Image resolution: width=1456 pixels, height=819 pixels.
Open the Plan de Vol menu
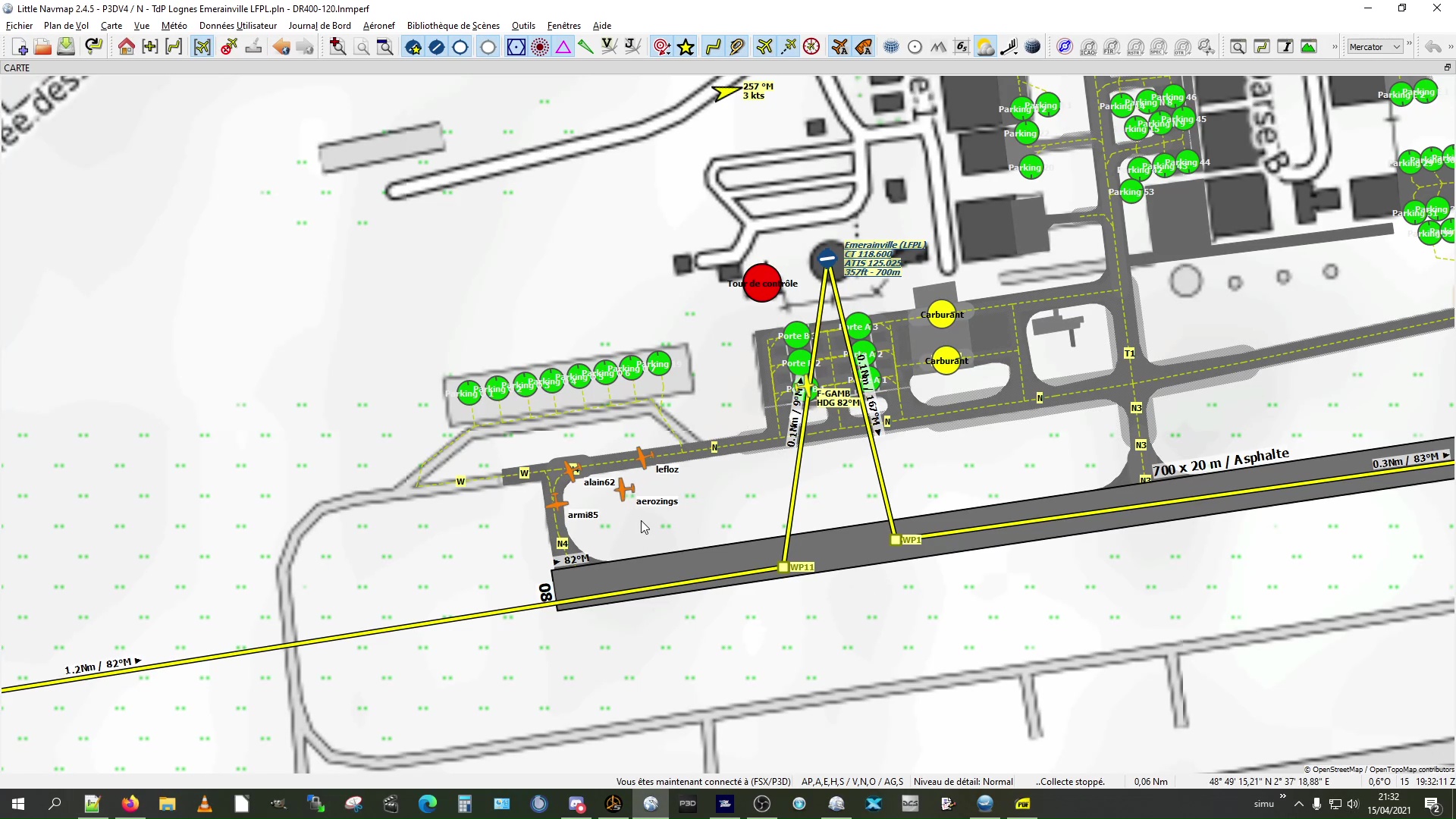66,26
